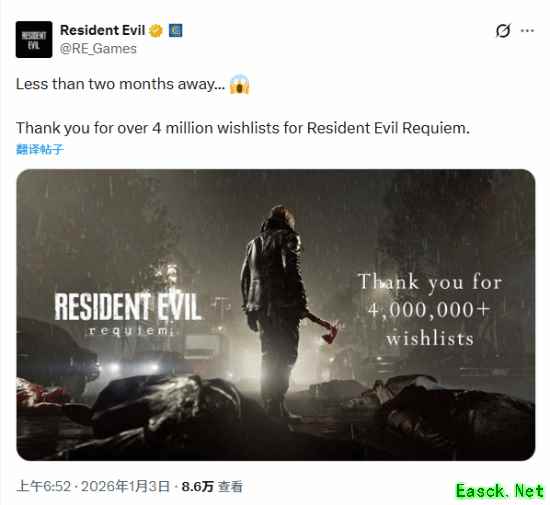This screenshot has width=550, height=505.
Task: Click the car headlights in the image
Action: 134,367
